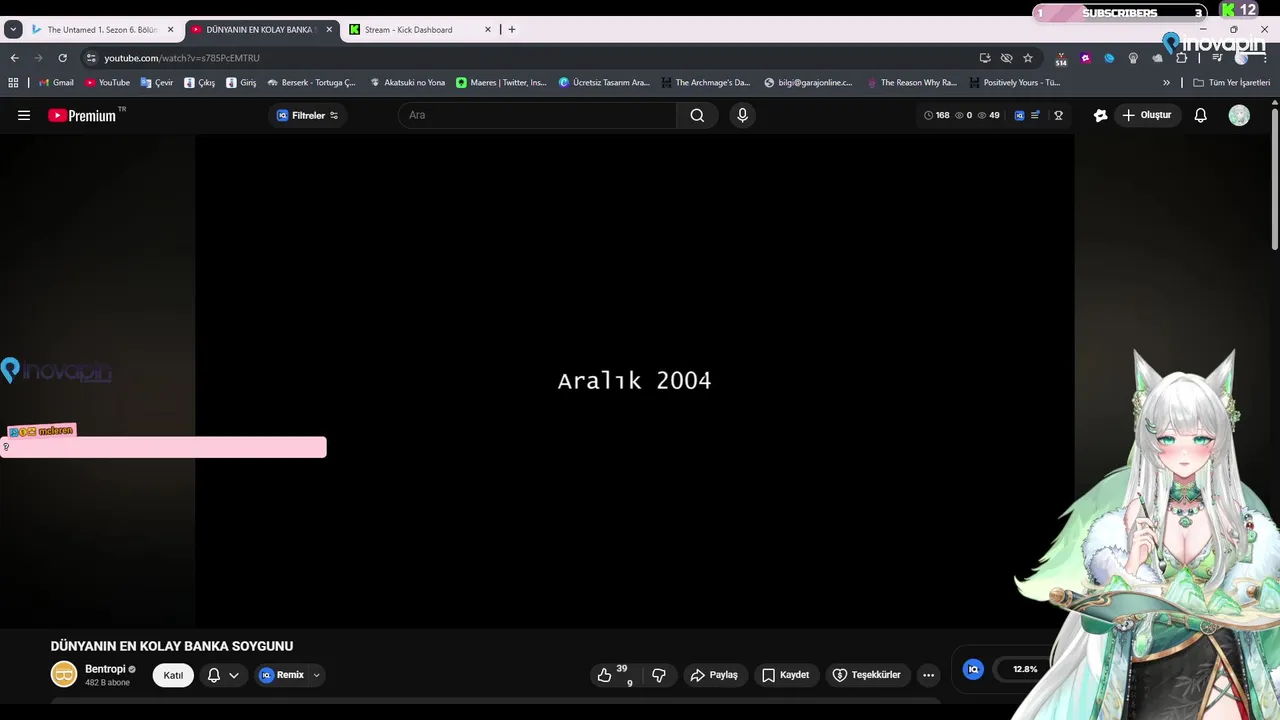Open site information icon in address bar
Image resolution: width=1280 pixels, height=720 pixels.
tap(91, 58)
